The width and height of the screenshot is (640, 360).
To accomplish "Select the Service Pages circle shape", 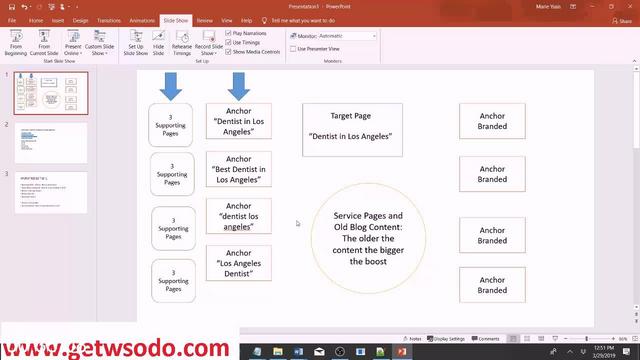I will pos(368,238).
